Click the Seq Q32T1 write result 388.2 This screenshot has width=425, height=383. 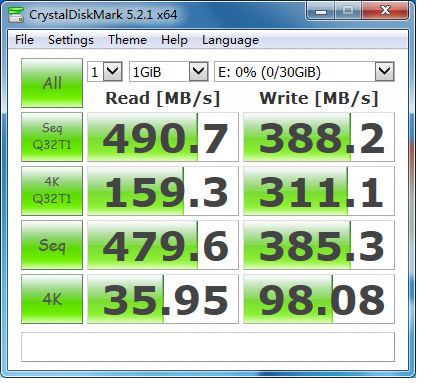(319, 137)
